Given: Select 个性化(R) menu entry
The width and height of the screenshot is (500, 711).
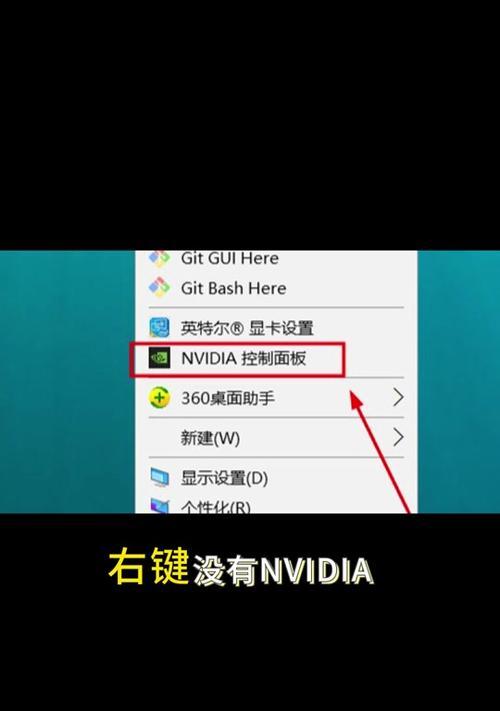Looking at the screenshot, I should pos(276,506).
